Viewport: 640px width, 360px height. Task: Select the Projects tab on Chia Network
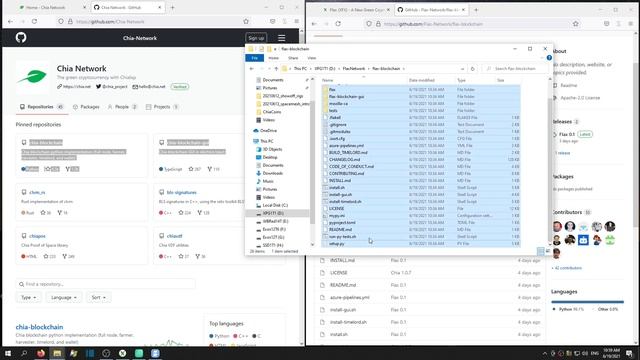pos(162,107)
